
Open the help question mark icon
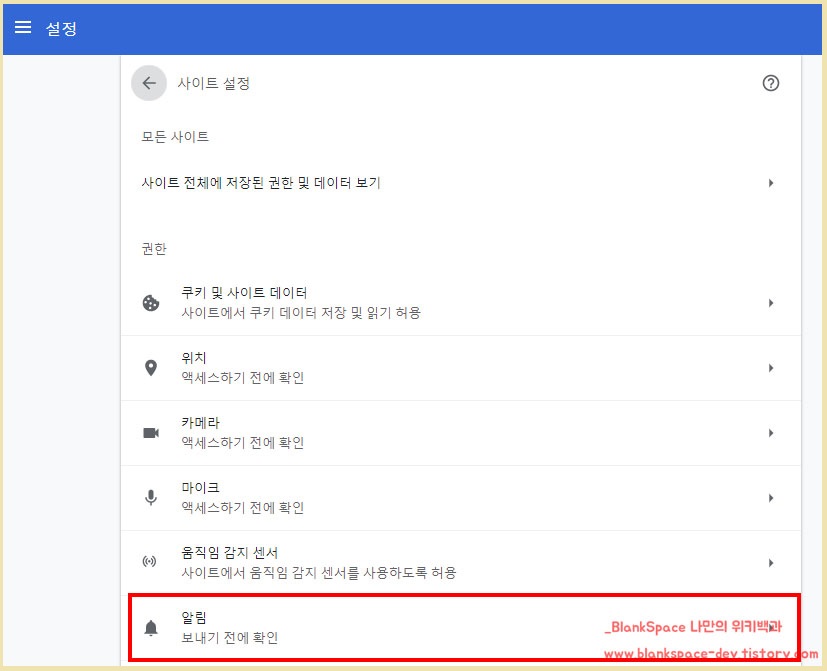pyautogui.click(x=771, y=83)
